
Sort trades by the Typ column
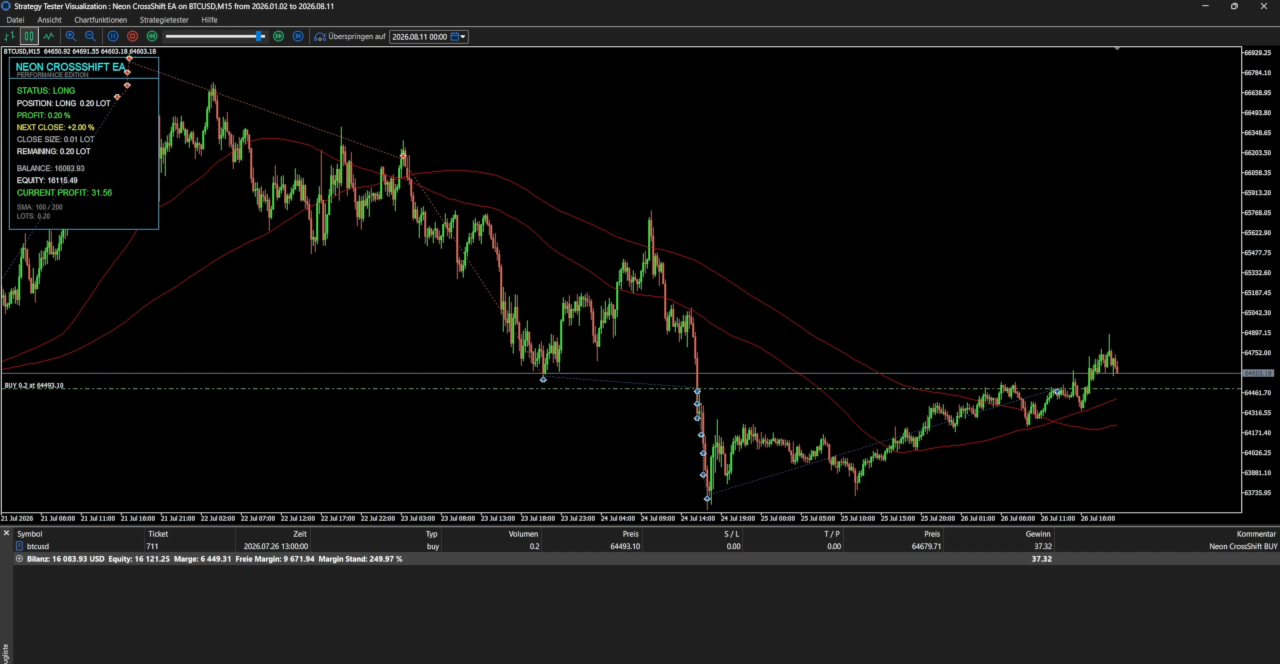coord(432,534)
